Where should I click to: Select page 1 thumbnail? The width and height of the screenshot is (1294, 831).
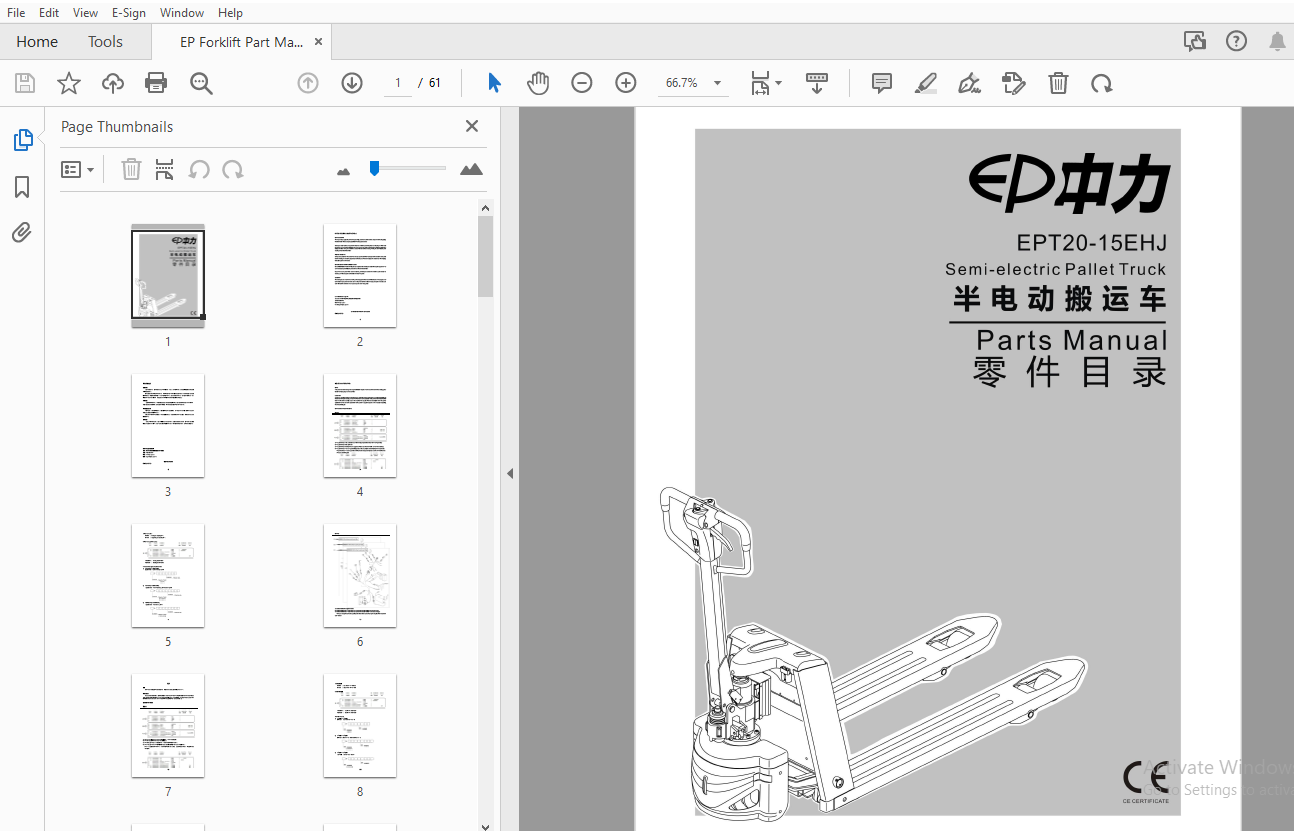(168, 277)
